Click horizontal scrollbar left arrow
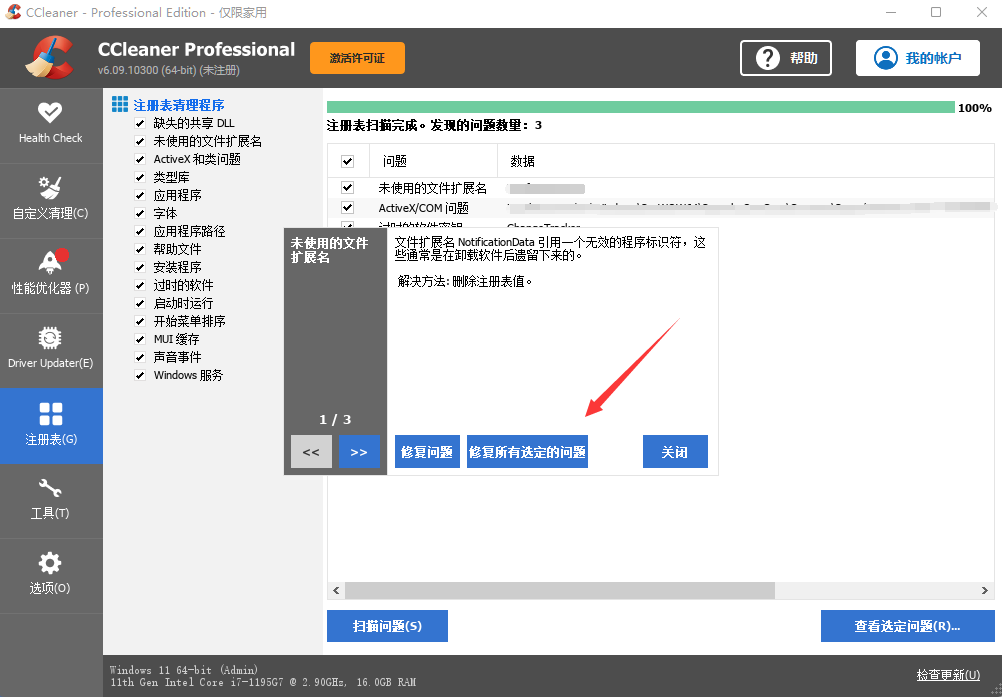This screenshot has height=697, width=1002. [x=336, y=590]
